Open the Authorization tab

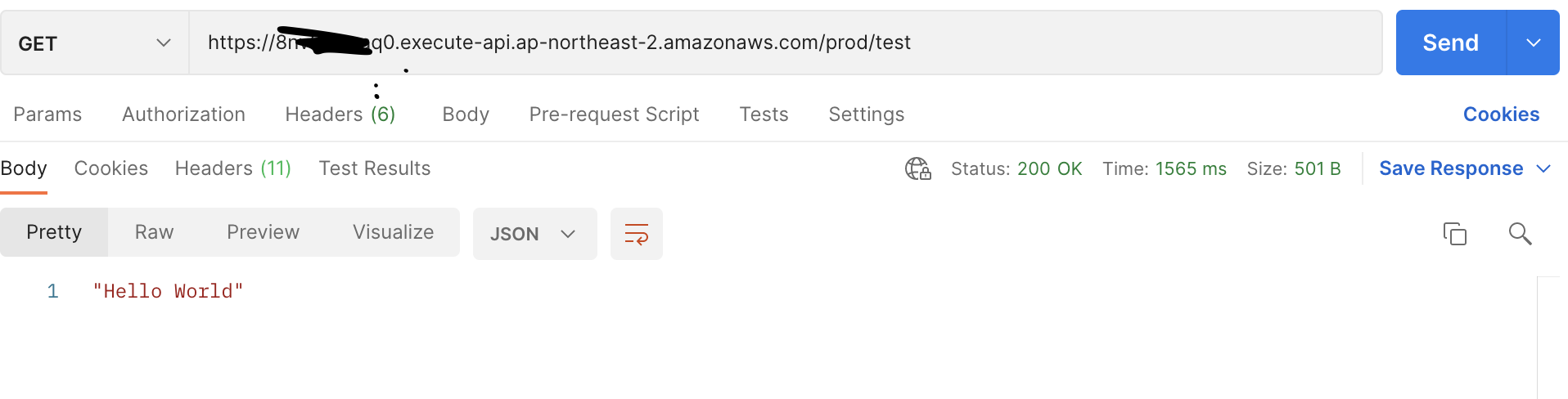[183, 114]
